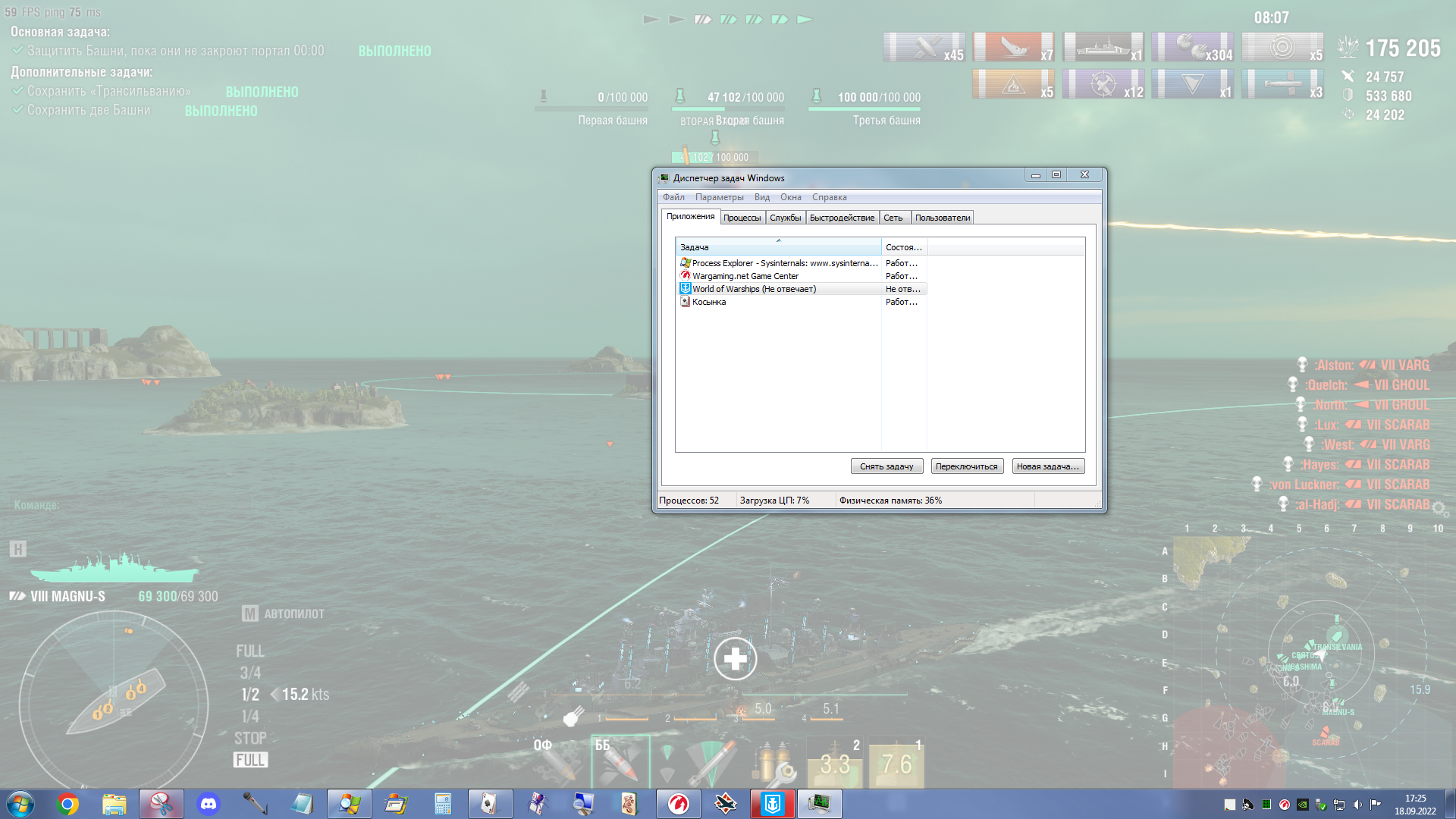
Task: Click the NVIDIA tray icon
Action: [1303, 805]
